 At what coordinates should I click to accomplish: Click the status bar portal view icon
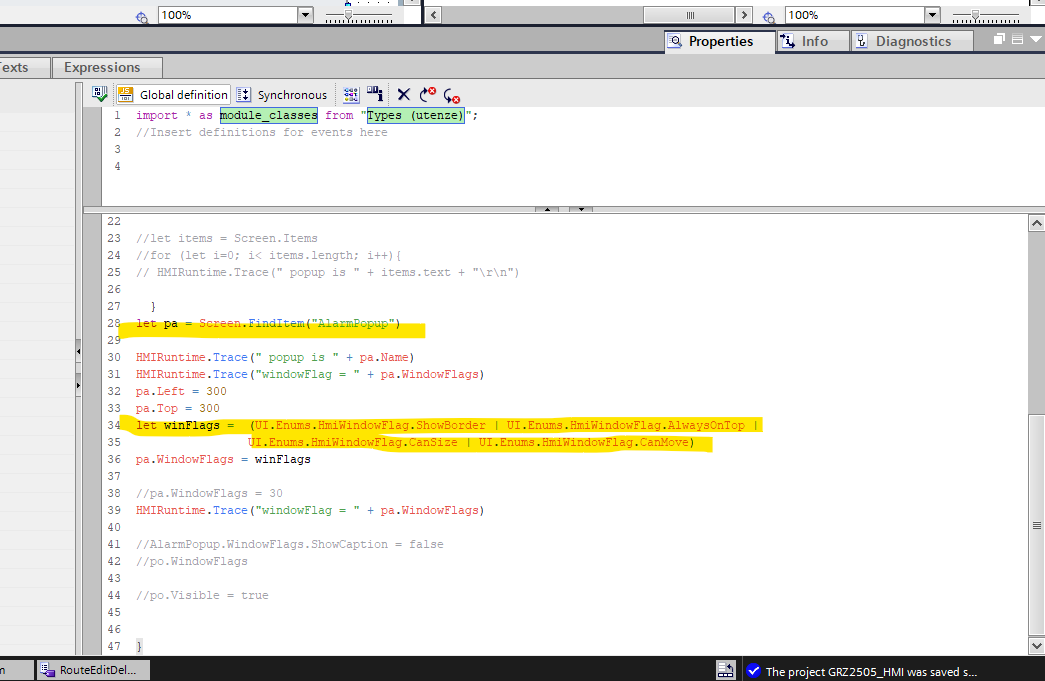coord(726,671)
